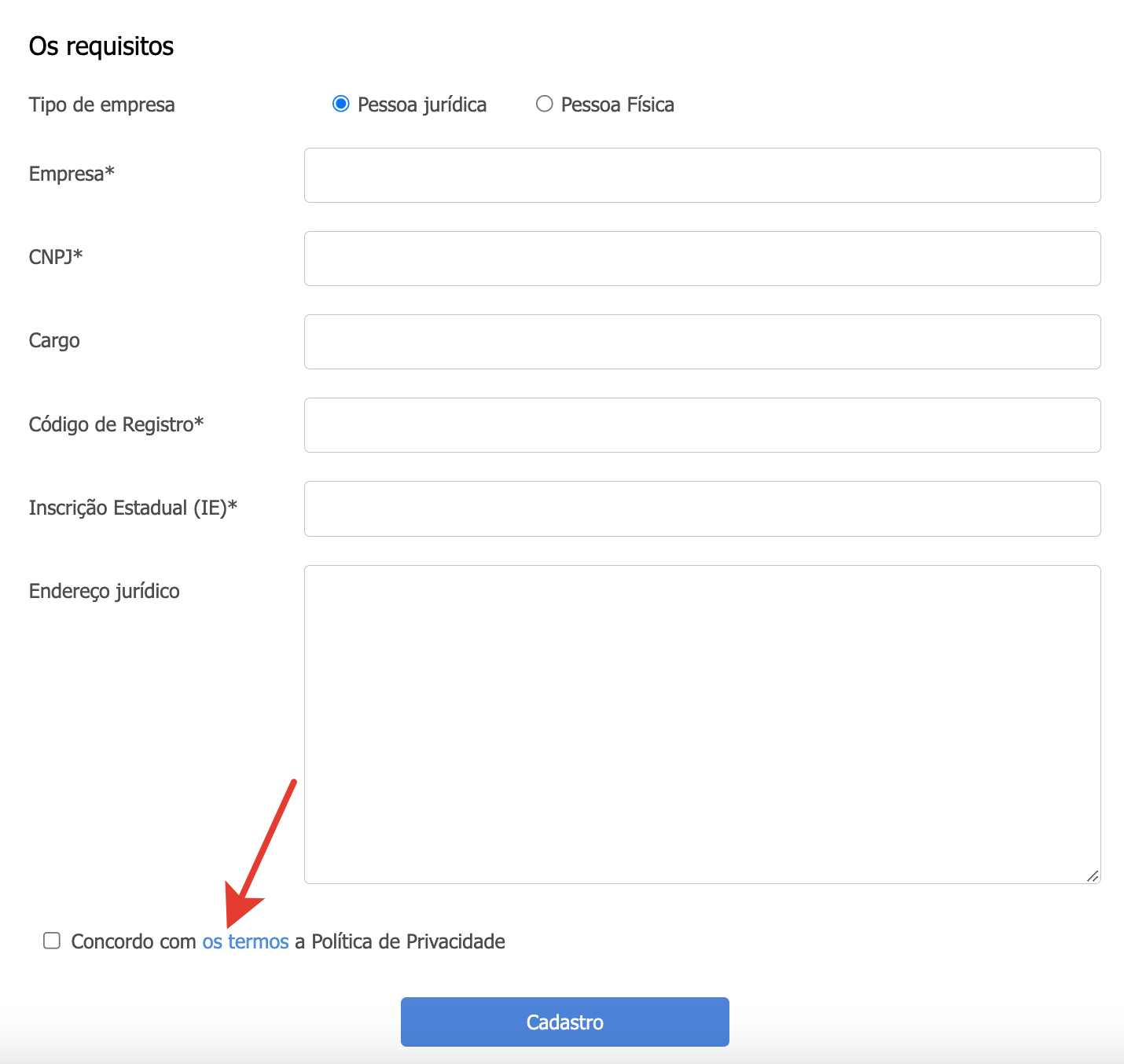Click the Cargo input field
The width and height of the screenshot is (1124, 1064).
(x=702, y=342)
